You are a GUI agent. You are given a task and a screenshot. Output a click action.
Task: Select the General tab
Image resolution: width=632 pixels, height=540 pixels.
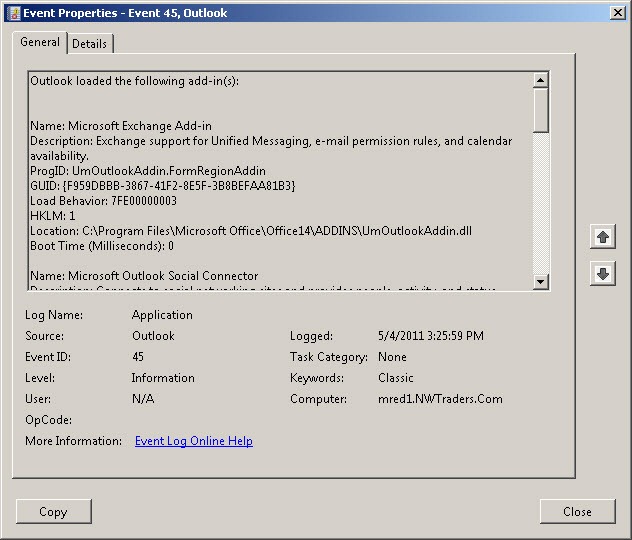(40, 42)
